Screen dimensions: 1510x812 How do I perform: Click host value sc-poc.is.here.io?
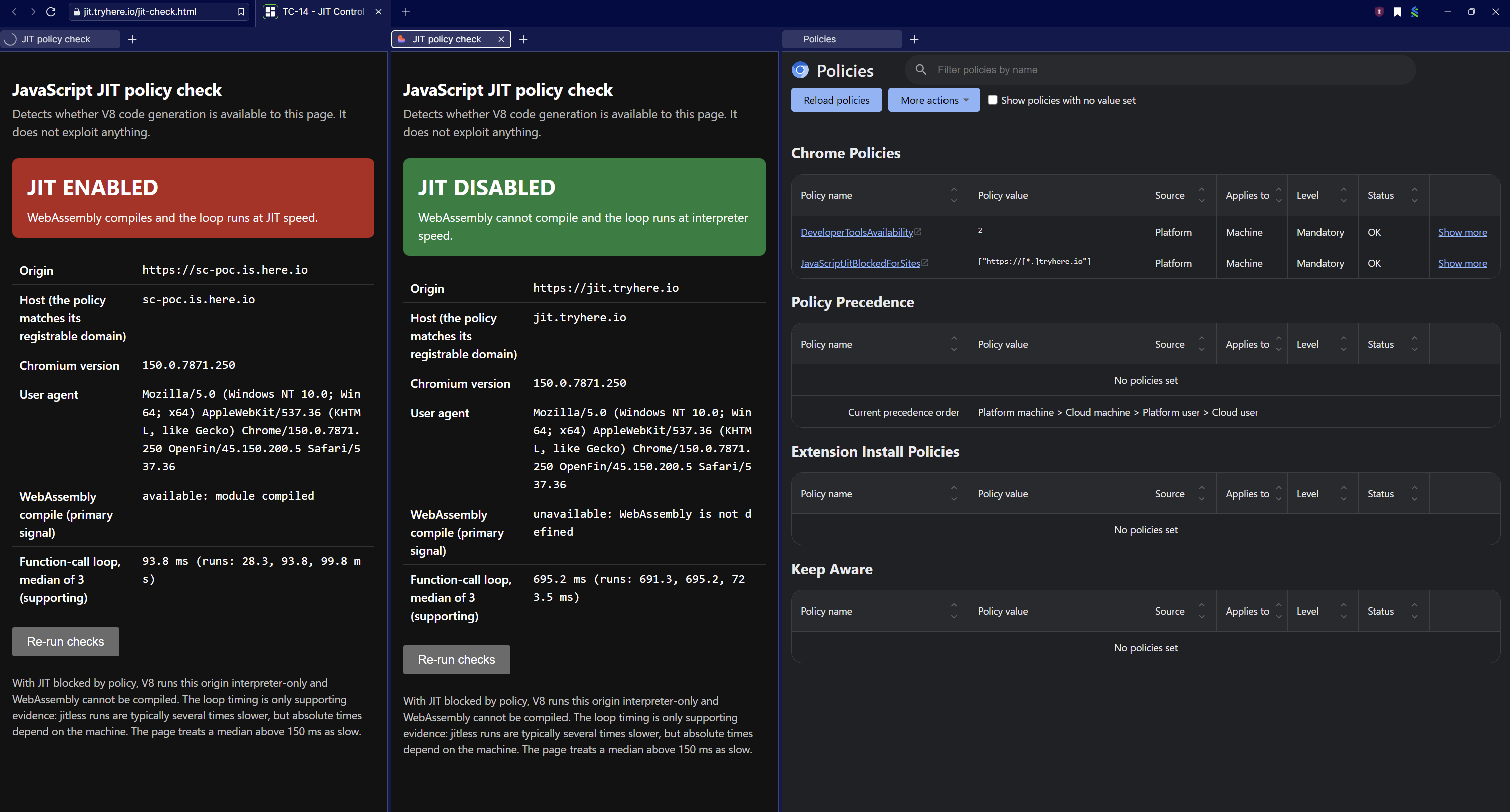[x=199, y=299]
